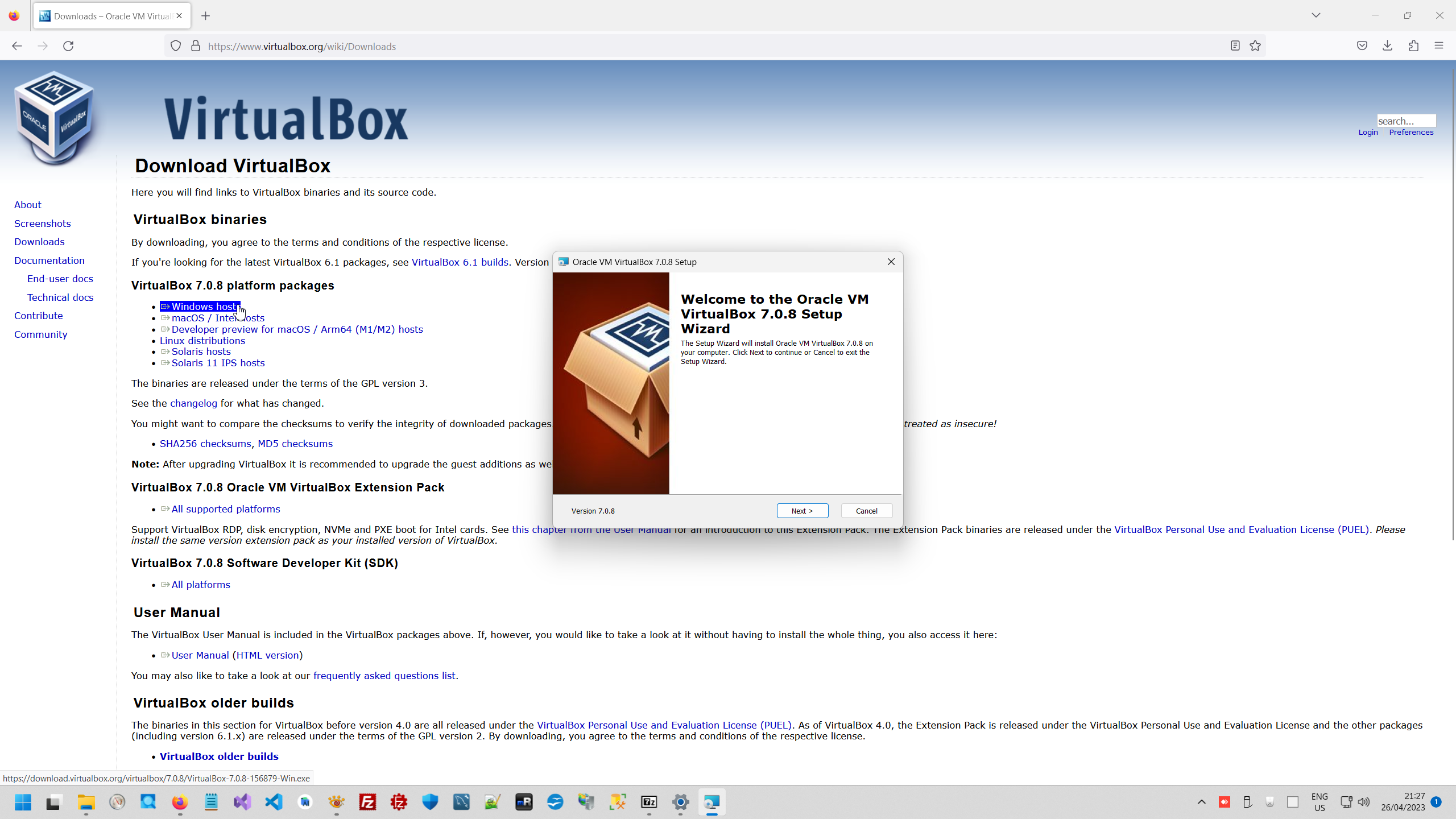
Task: Open a new browser tab
Action: click(x=206, y=16)
